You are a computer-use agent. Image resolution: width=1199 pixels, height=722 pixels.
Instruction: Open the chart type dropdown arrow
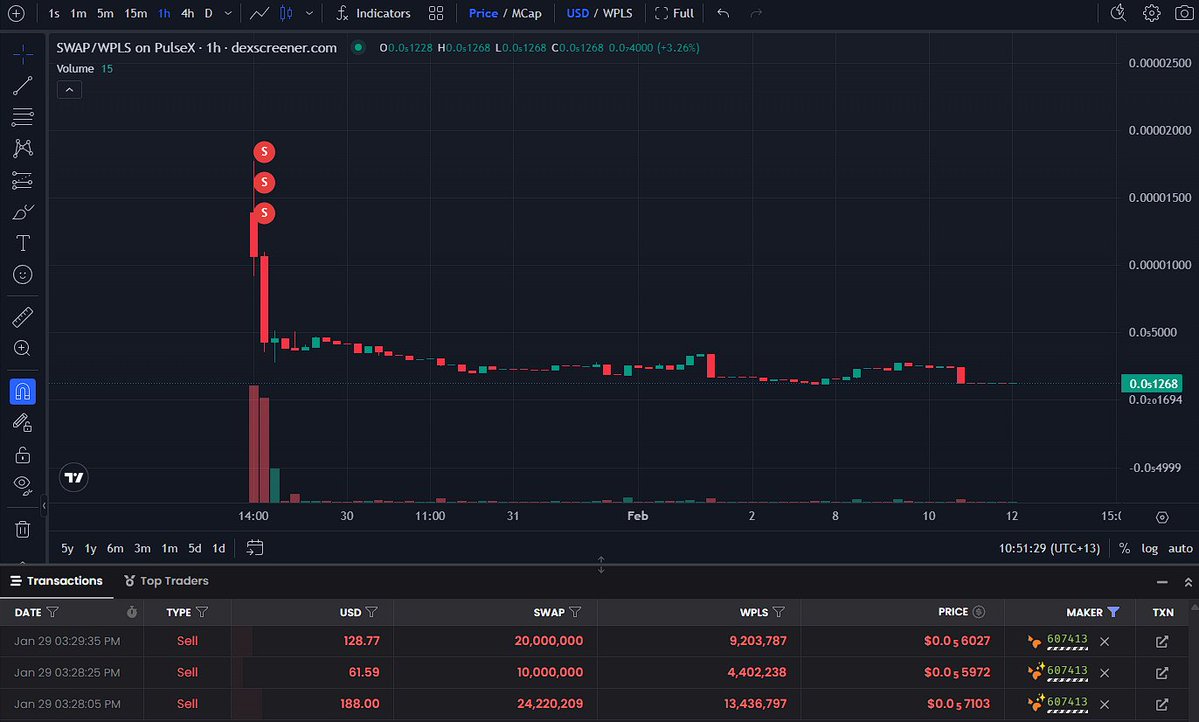click(x=309, y=13)
